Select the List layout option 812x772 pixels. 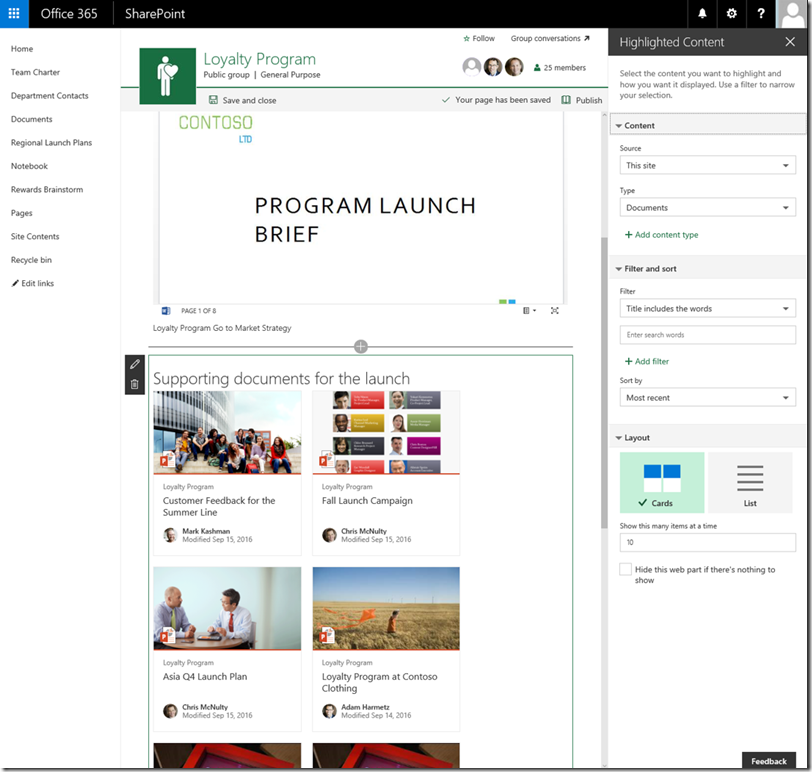(750, 483)
